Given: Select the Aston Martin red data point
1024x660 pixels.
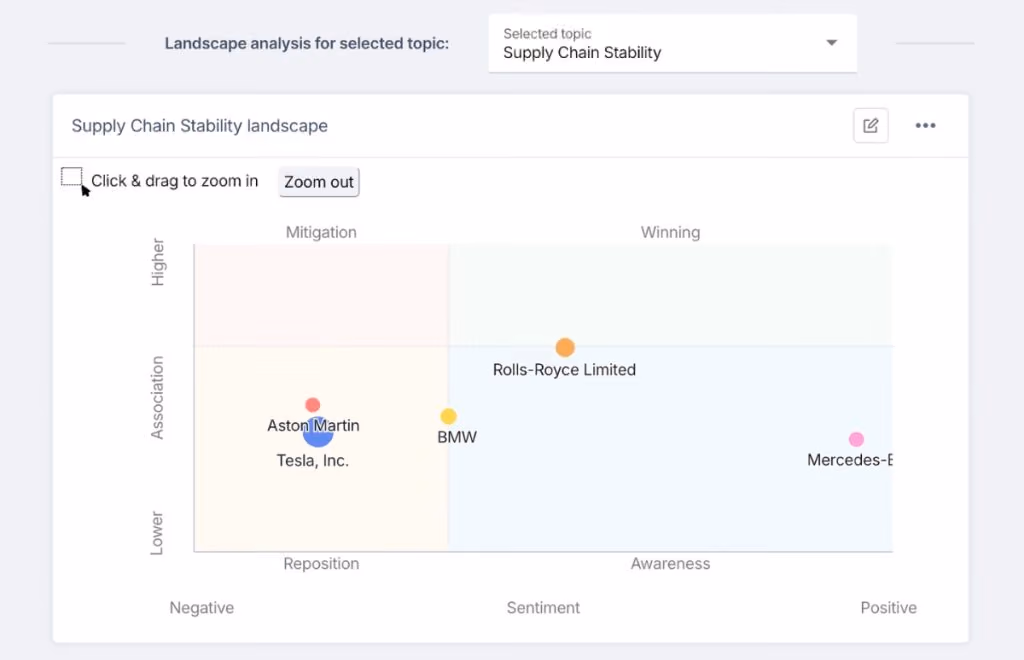Looking at the screenshot, I should [x=313, y=405].
